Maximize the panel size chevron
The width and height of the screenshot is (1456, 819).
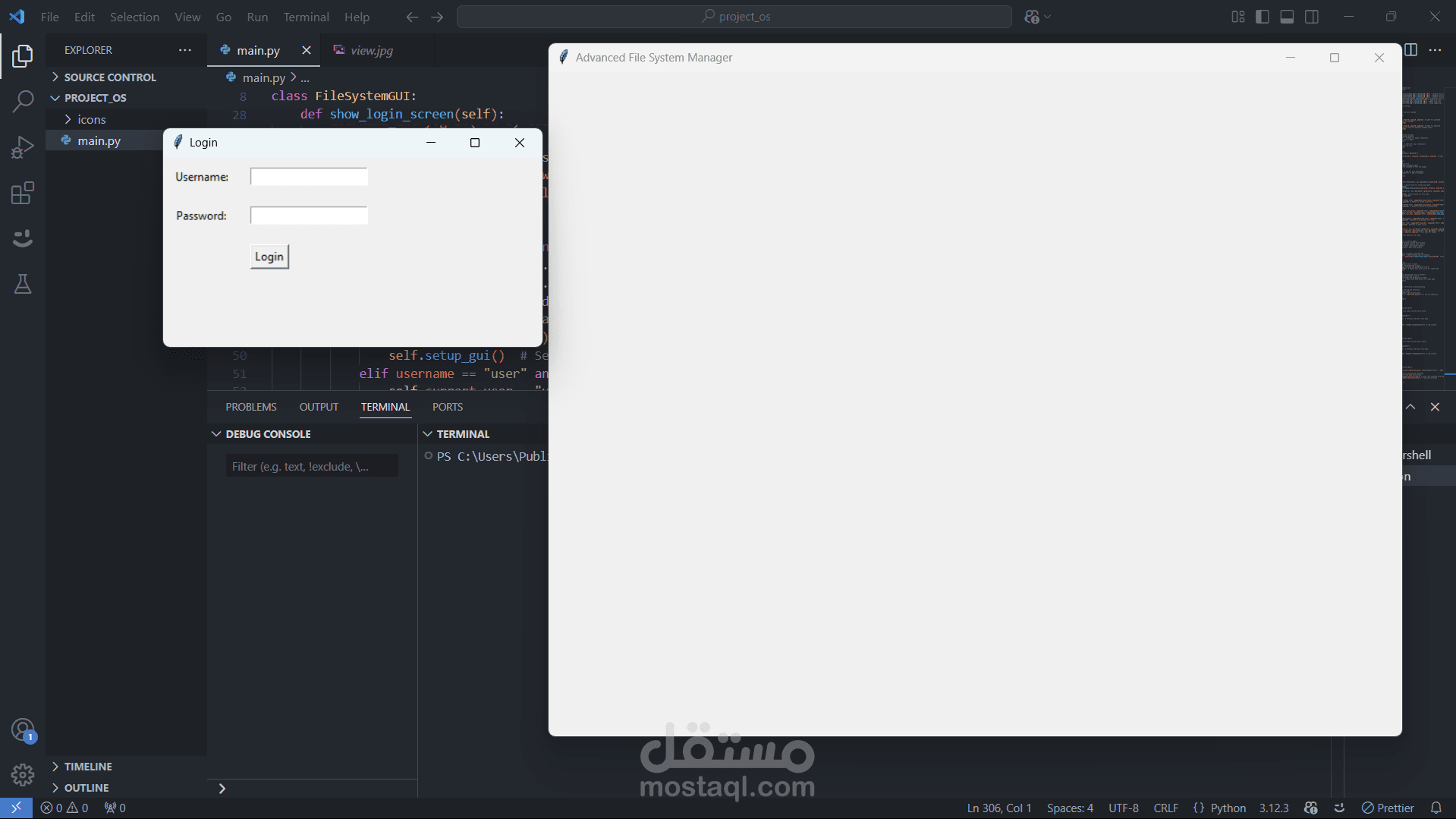(x=1410, y=407)
